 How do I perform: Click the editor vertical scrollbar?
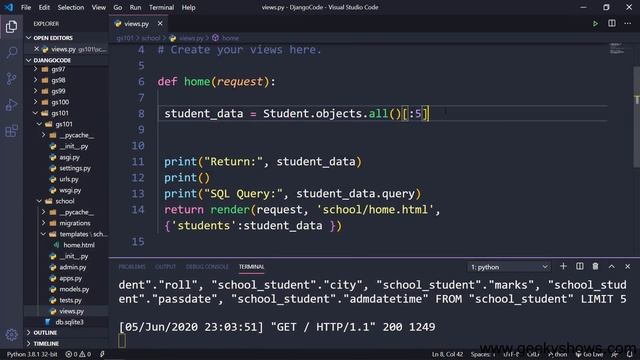coord(636,117)
